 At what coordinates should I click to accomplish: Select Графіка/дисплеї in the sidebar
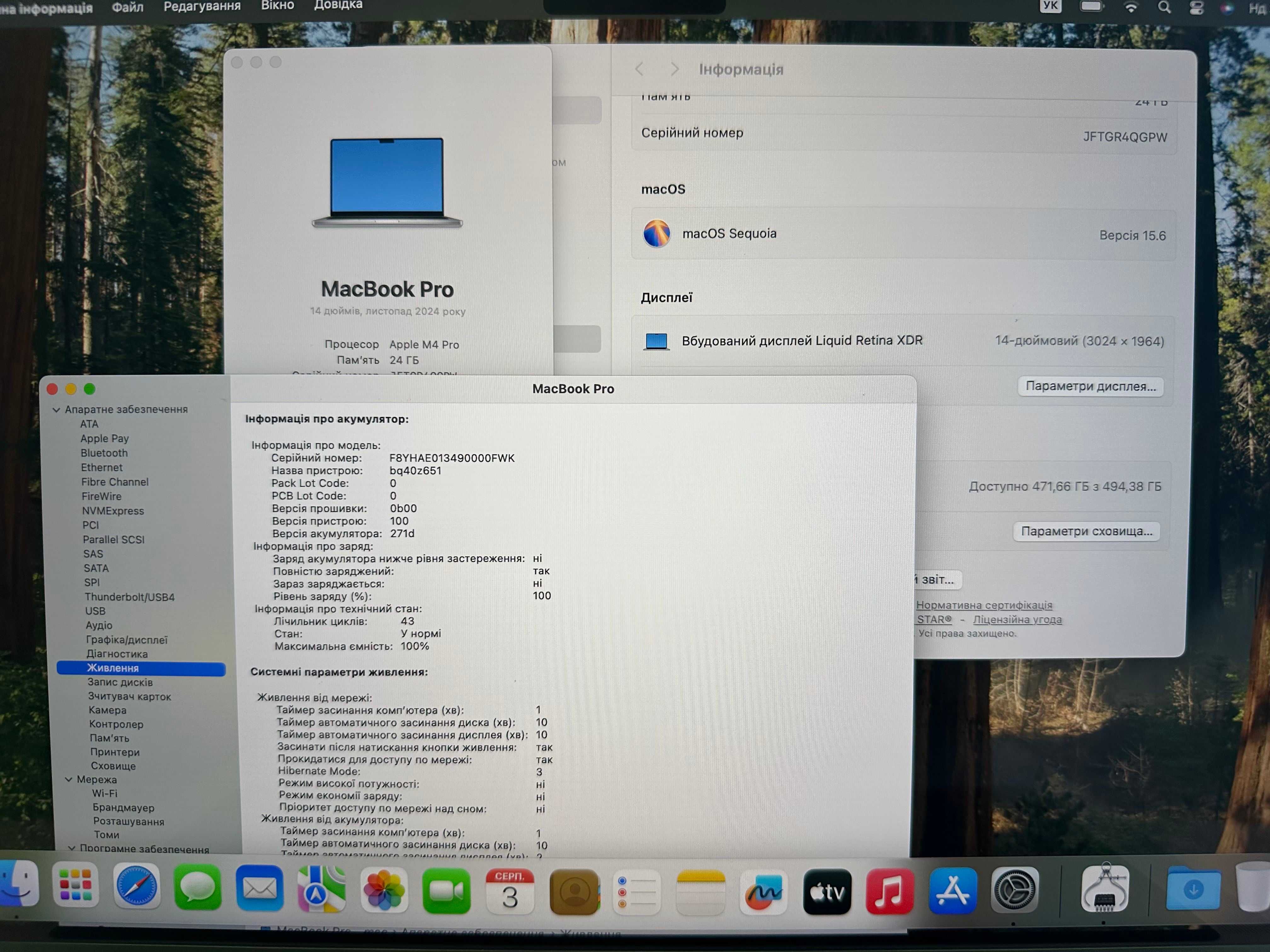(127, 640)
